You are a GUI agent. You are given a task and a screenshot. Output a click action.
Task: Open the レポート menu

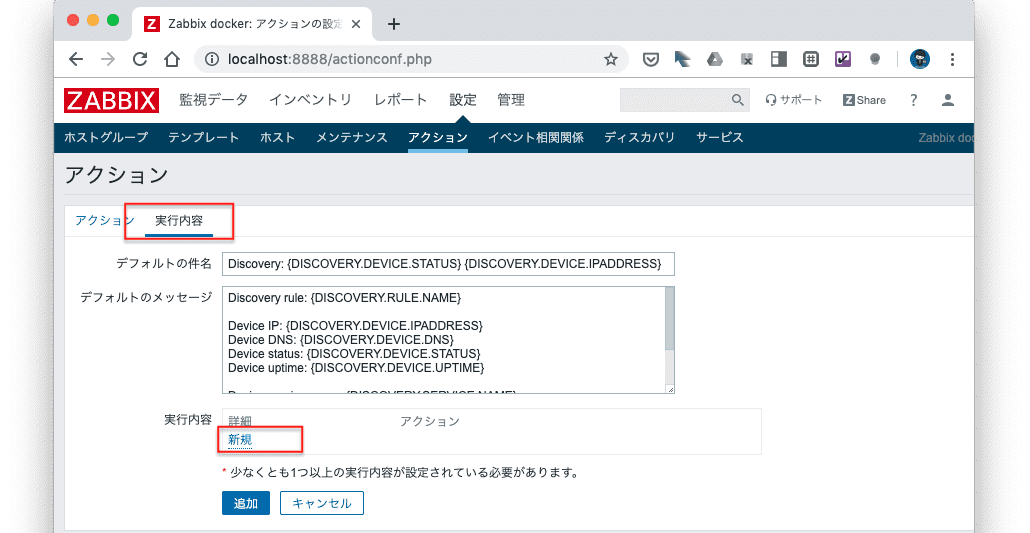401,100
